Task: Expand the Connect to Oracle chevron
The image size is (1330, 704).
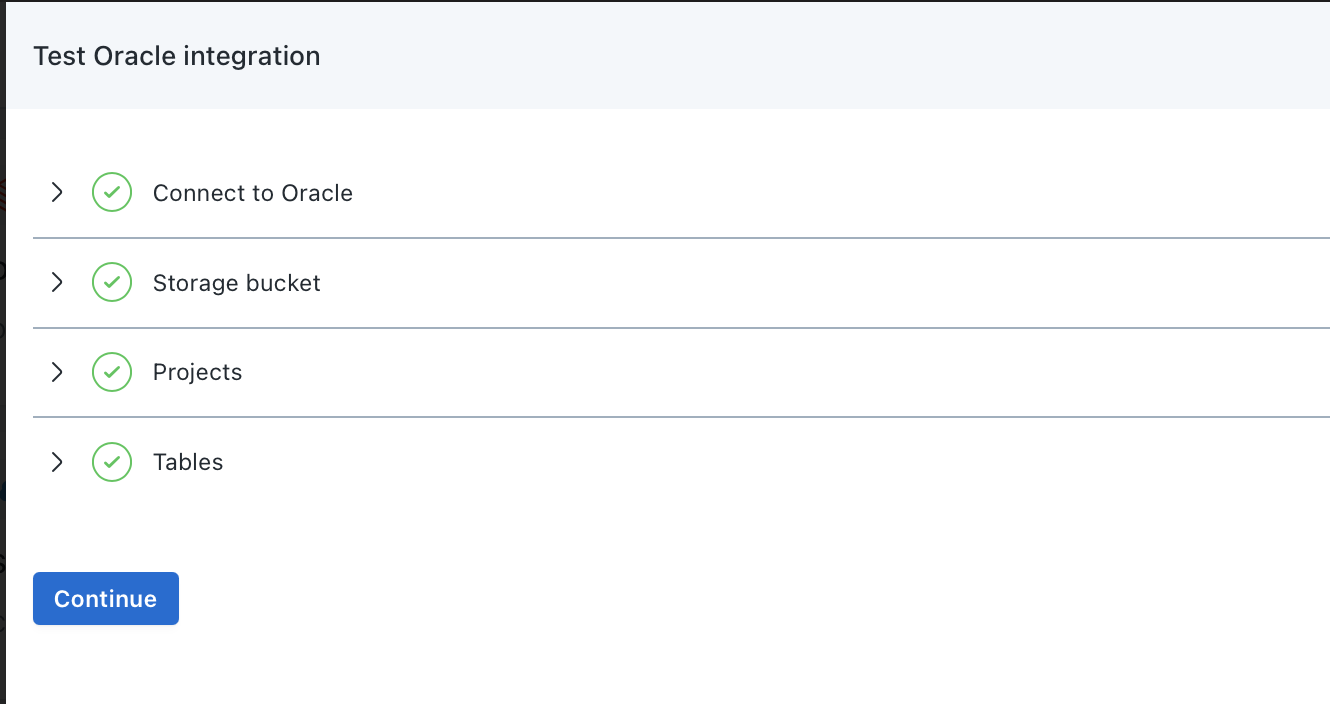Action: click(x=57, y=192)
